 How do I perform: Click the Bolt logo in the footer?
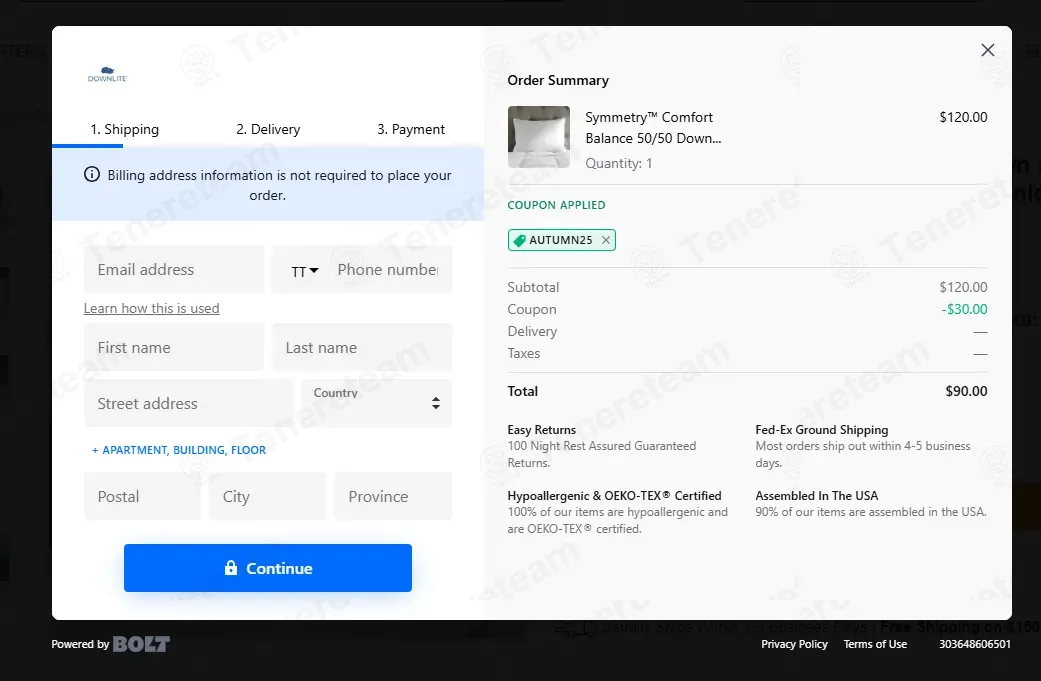141,644
